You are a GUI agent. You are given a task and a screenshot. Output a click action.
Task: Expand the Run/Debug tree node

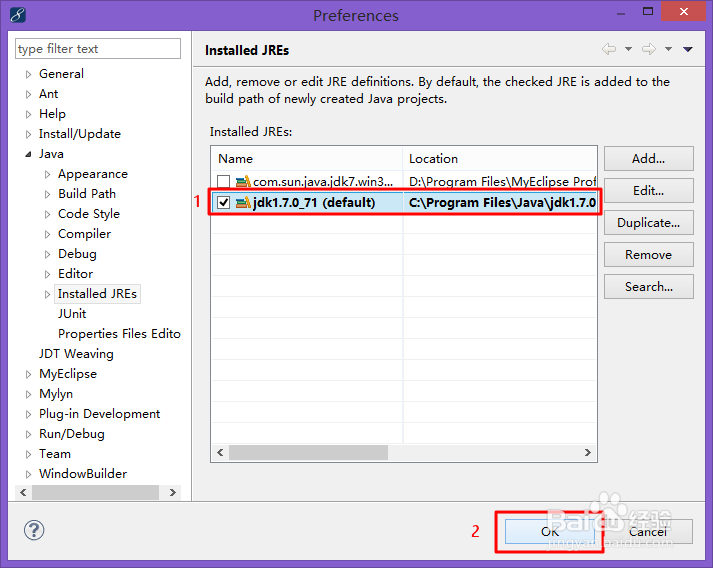[x=28, y=434]
